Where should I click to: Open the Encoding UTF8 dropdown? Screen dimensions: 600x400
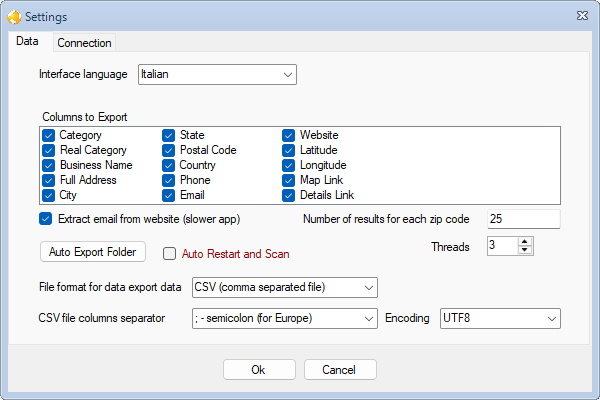pyautogui.click(x=500, y=318)
